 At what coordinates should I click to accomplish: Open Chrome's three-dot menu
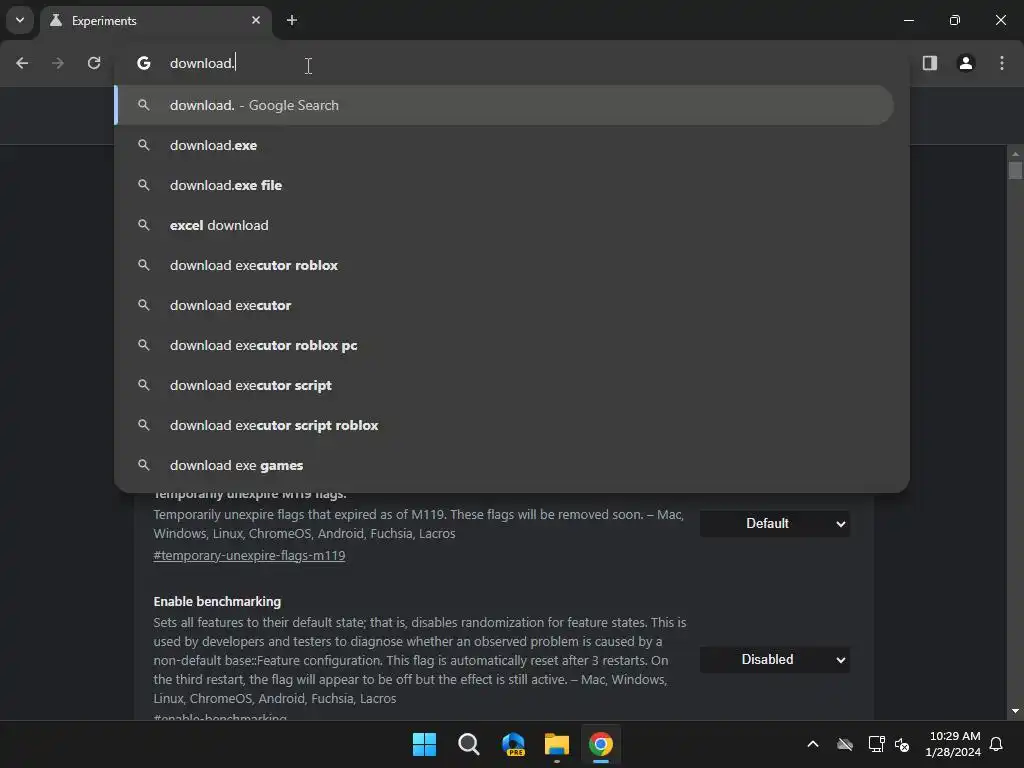pyautogui.click(x=1002, y=63)
